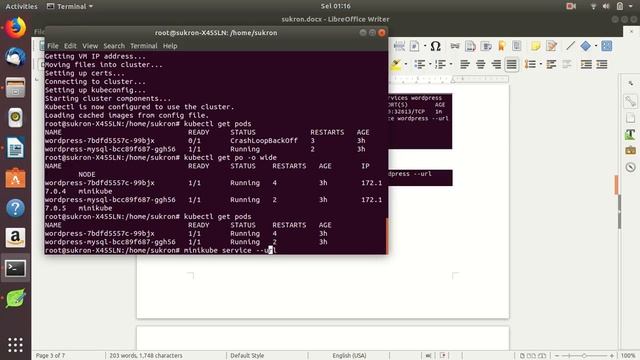The height and width of the screenshot is (360, 640).
Task: Toggle Justified paragraph alignment
Action: click(x=511, y=64)
